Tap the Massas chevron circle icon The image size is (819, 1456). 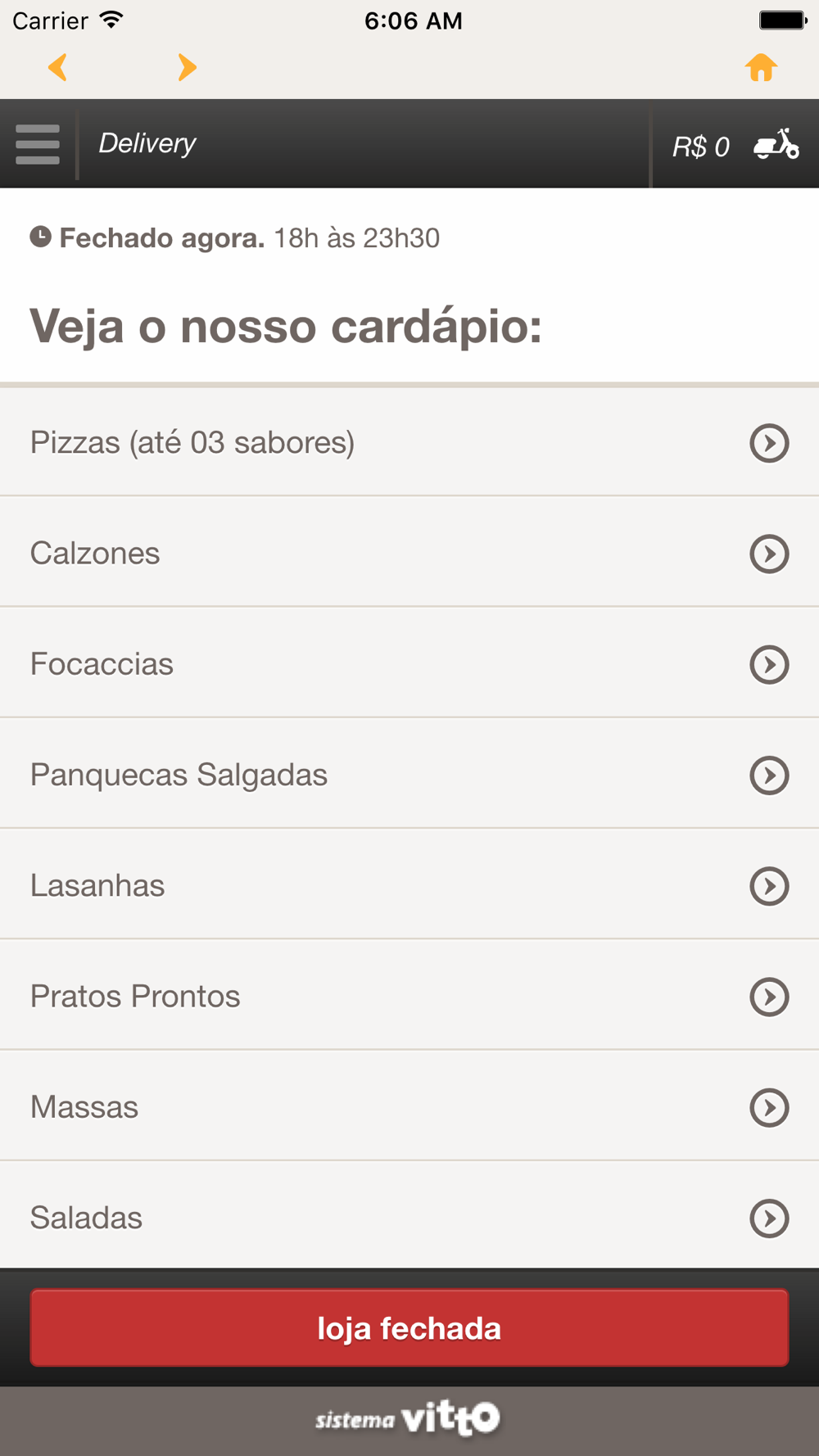tap(769, 1107)
